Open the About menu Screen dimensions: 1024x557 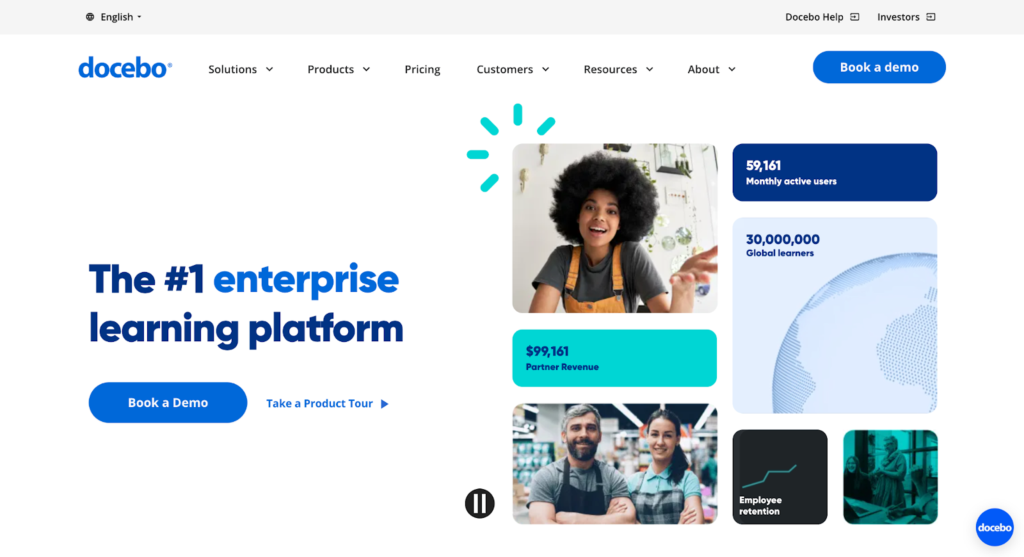[711, 69]
